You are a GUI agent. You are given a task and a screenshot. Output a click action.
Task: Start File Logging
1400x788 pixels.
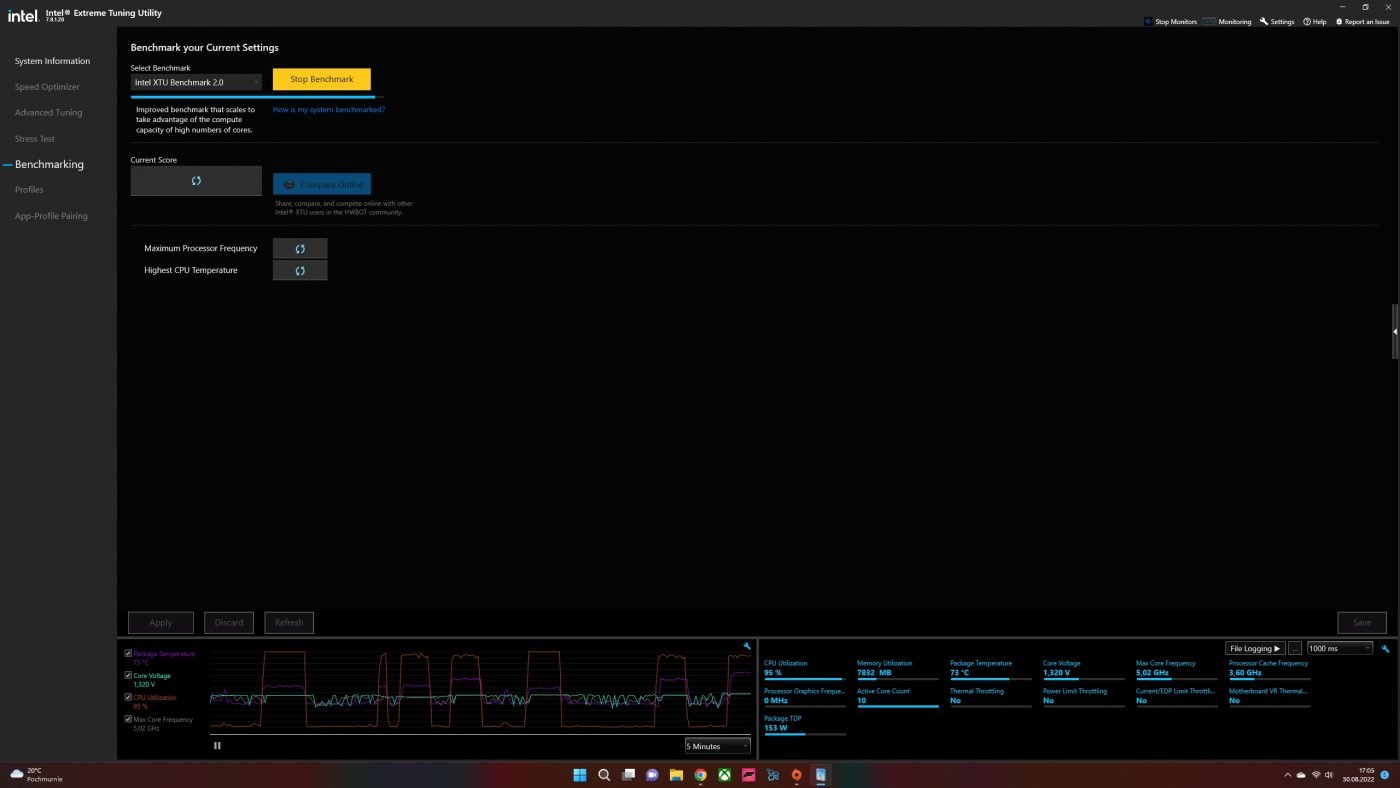(1255, 648)
